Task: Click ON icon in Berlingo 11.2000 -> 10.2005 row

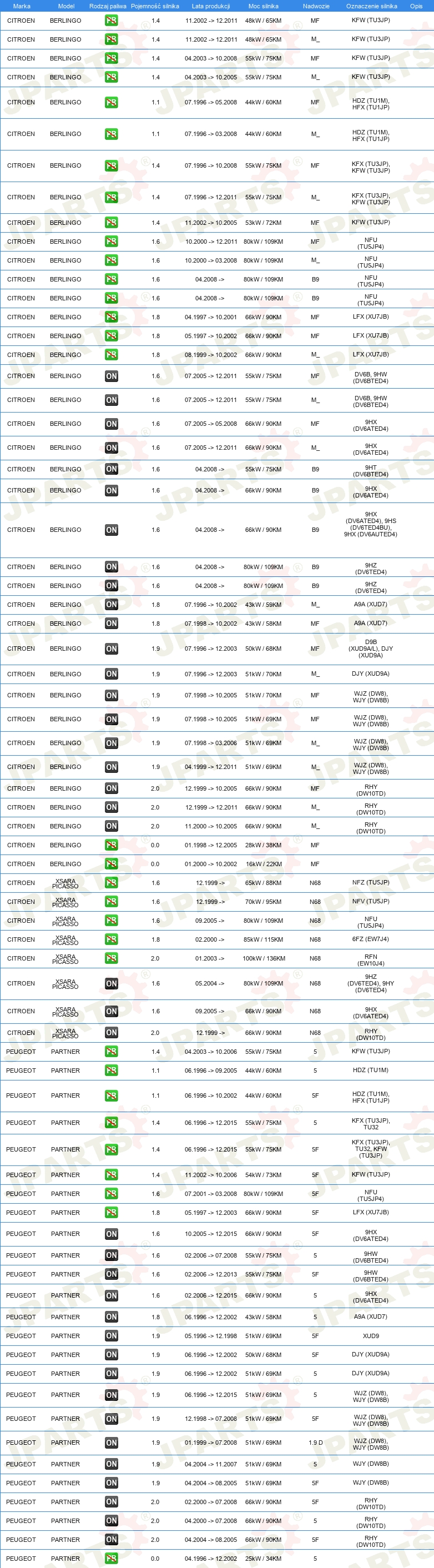Action: [112, 826]
